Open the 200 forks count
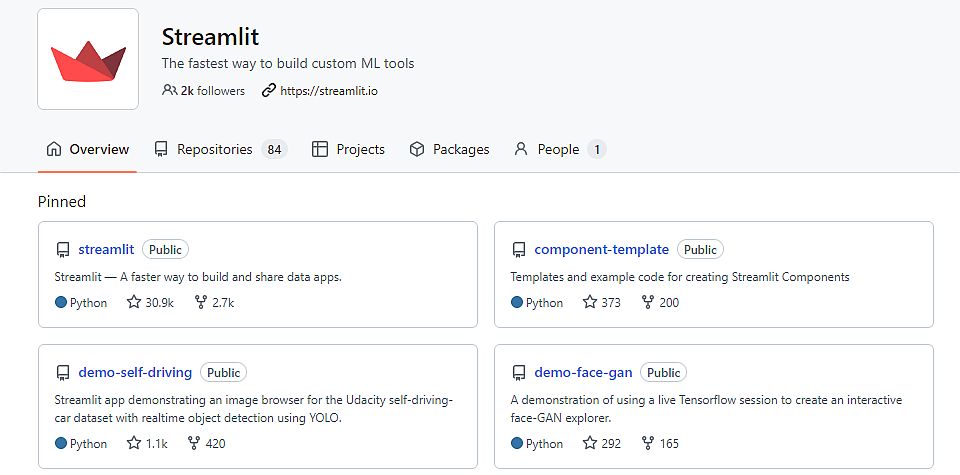The height and width of the screenshot is (475, 960). [669, 302]
